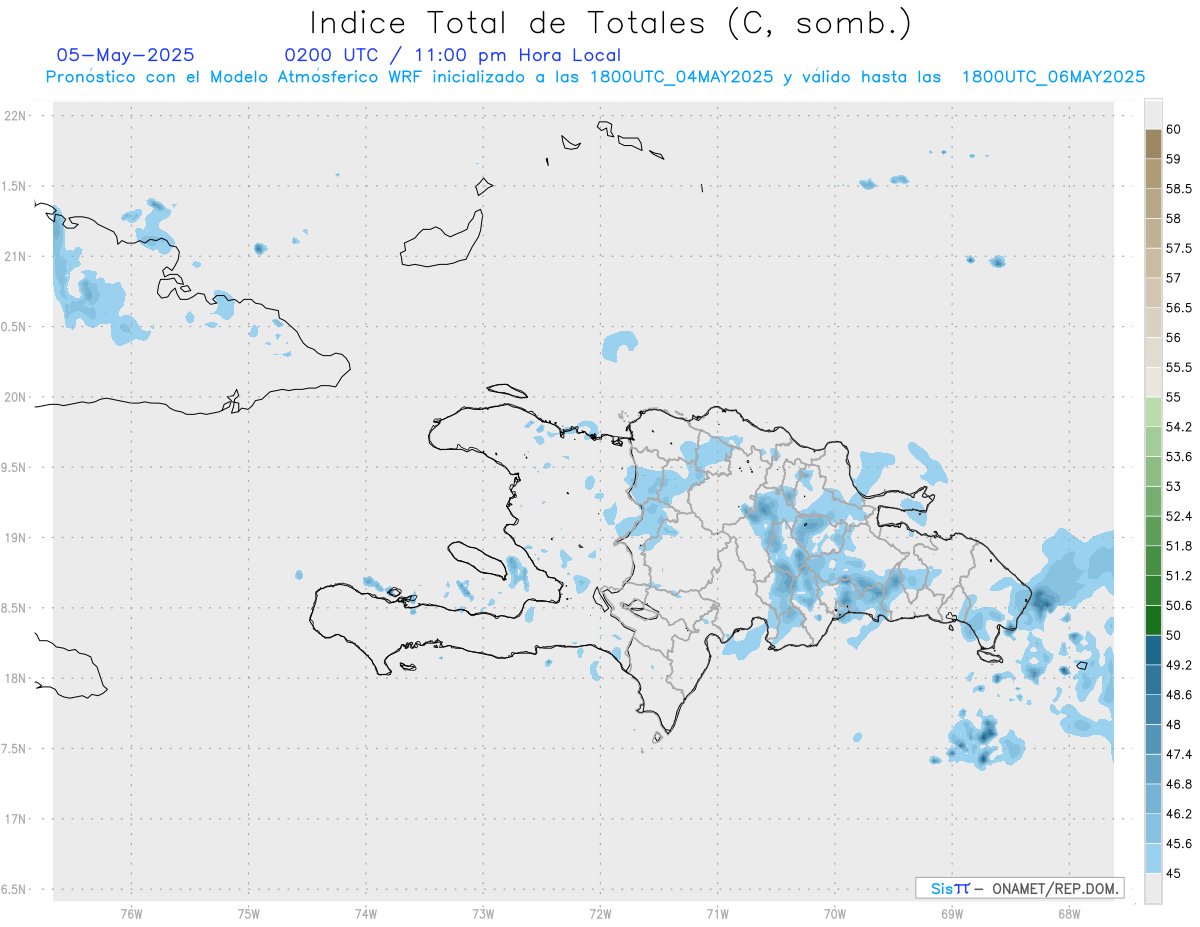Pick the pale green swatch between 54.2 and 55
Image resolution: width=1200 pixels, height=927 pixels.
1153,412
